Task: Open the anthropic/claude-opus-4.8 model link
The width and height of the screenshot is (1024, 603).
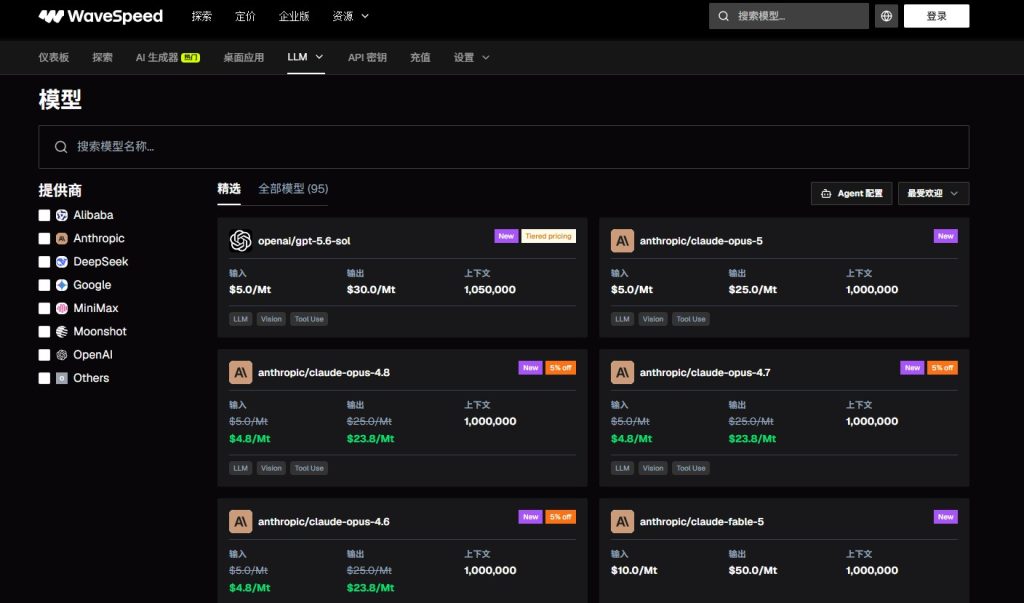Action: point(324,372)
